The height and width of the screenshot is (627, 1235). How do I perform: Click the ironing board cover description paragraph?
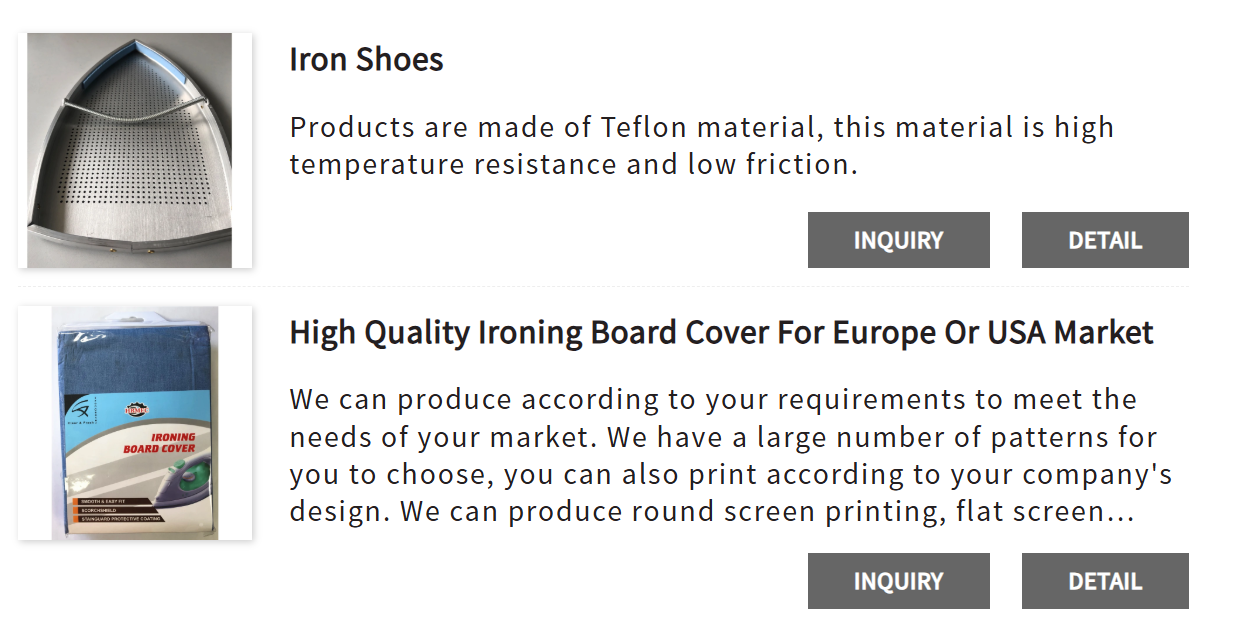point(720,455)
